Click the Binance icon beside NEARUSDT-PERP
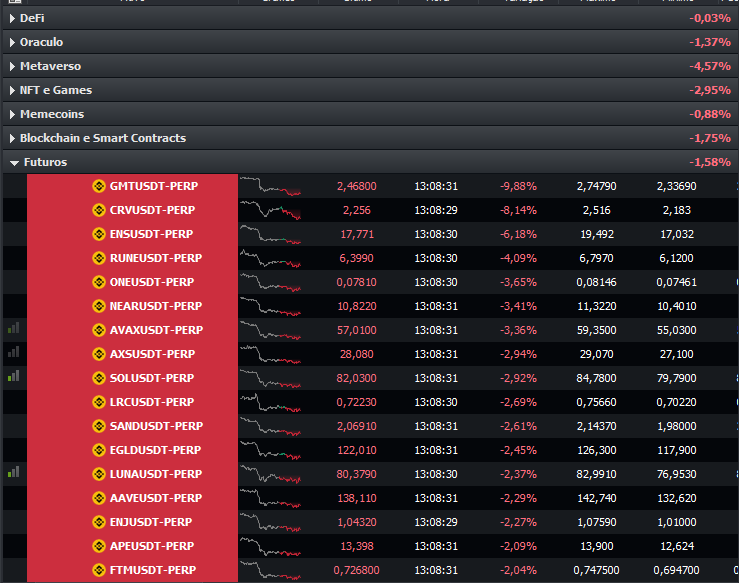 point(99,306)
